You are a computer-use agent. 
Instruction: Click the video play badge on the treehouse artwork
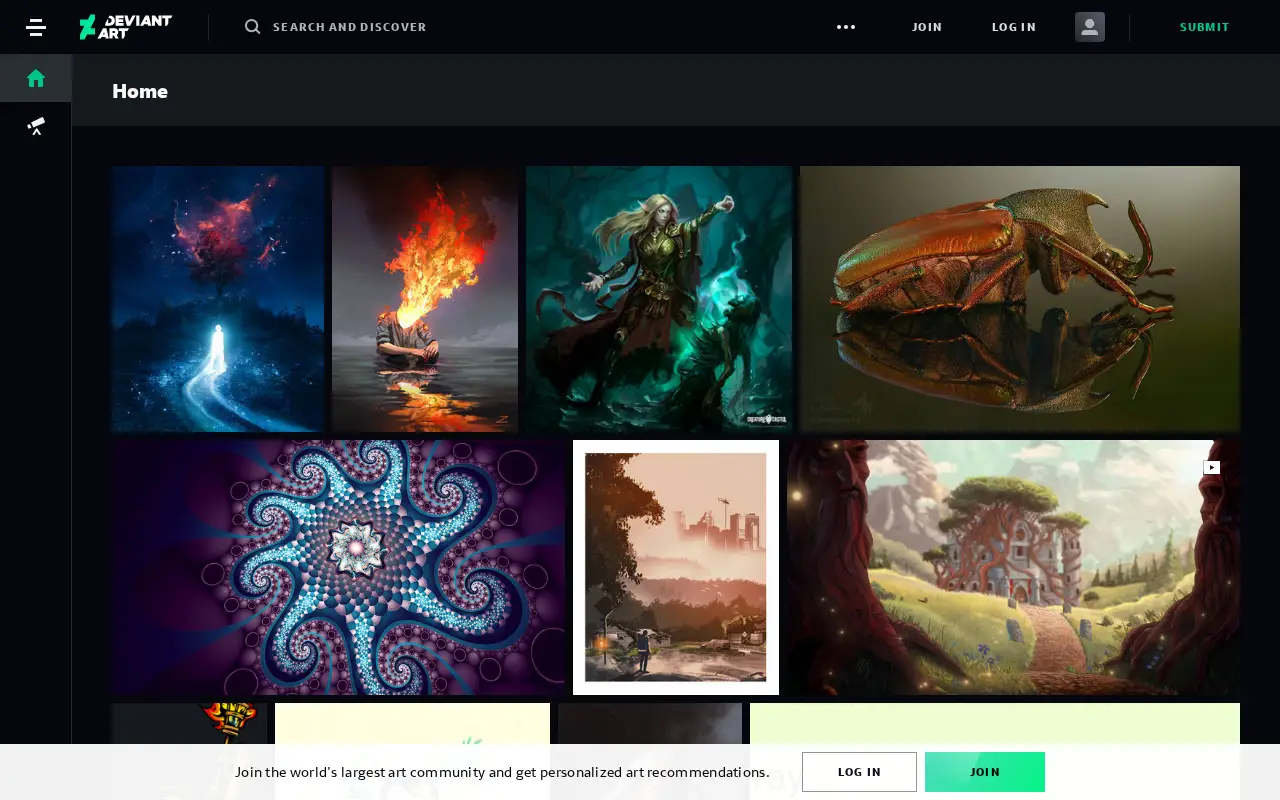click(1212, 467)
